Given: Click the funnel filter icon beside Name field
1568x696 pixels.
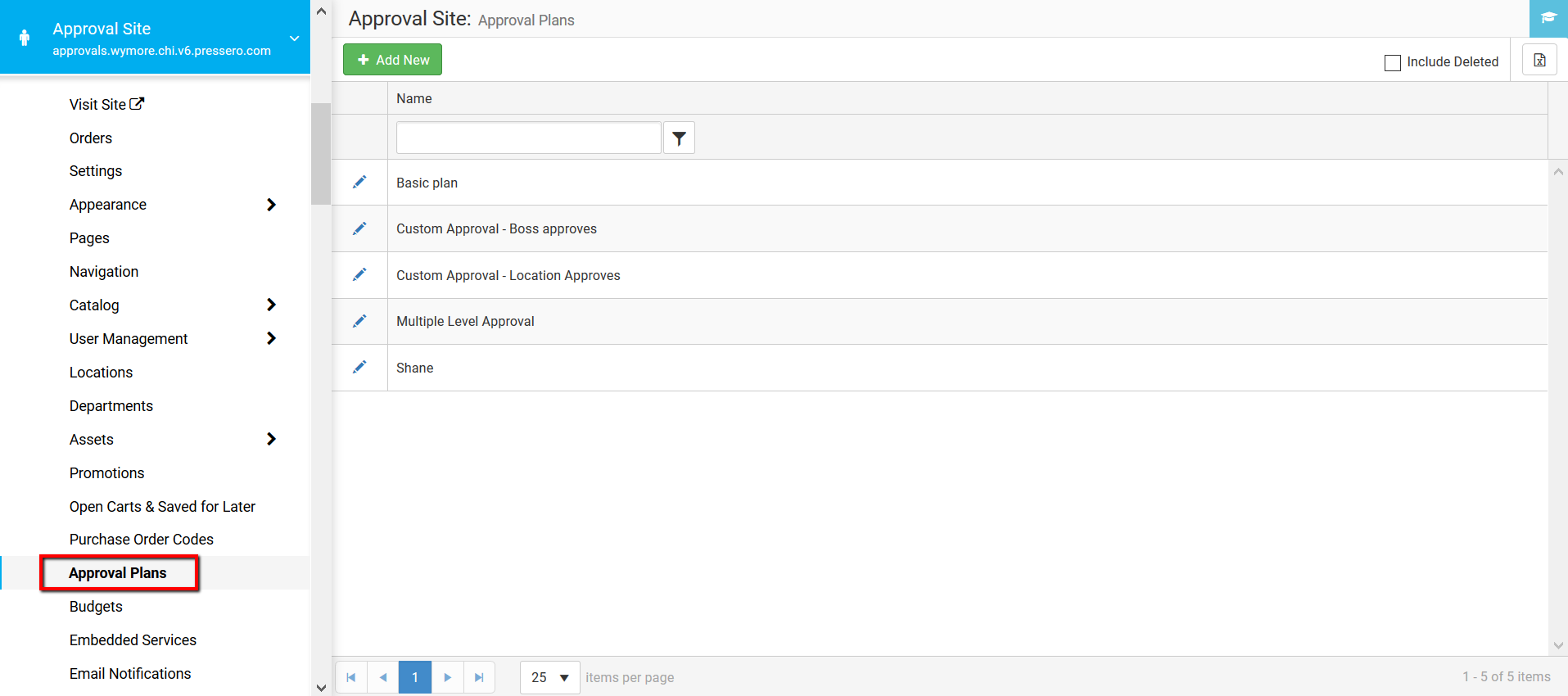Looking at the screenshot, I should click(x=679, y=138).
